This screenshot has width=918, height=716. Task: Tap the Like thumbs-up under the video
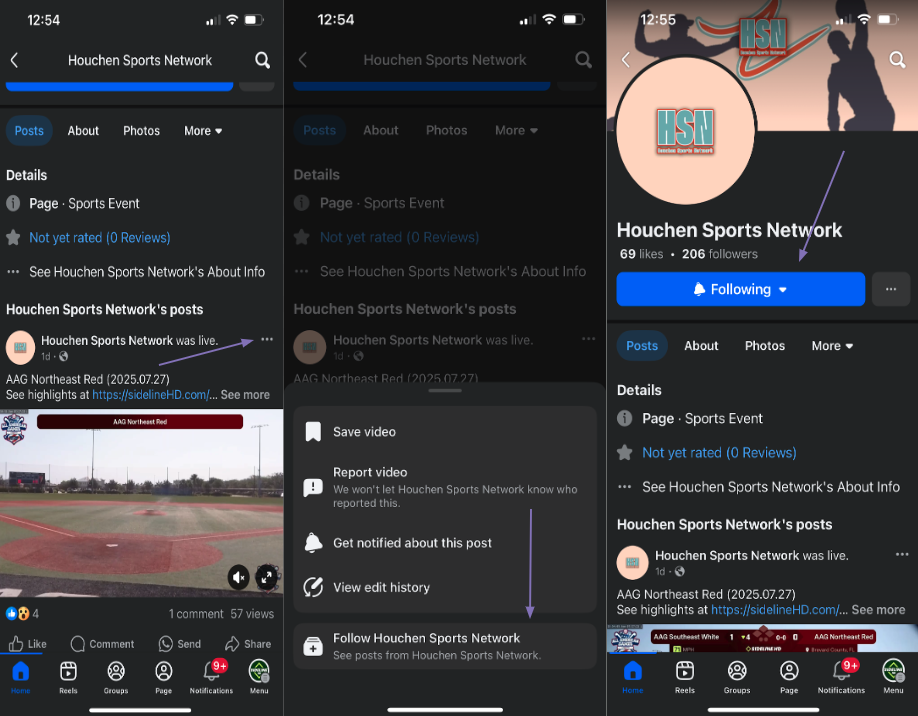(27, 644)
